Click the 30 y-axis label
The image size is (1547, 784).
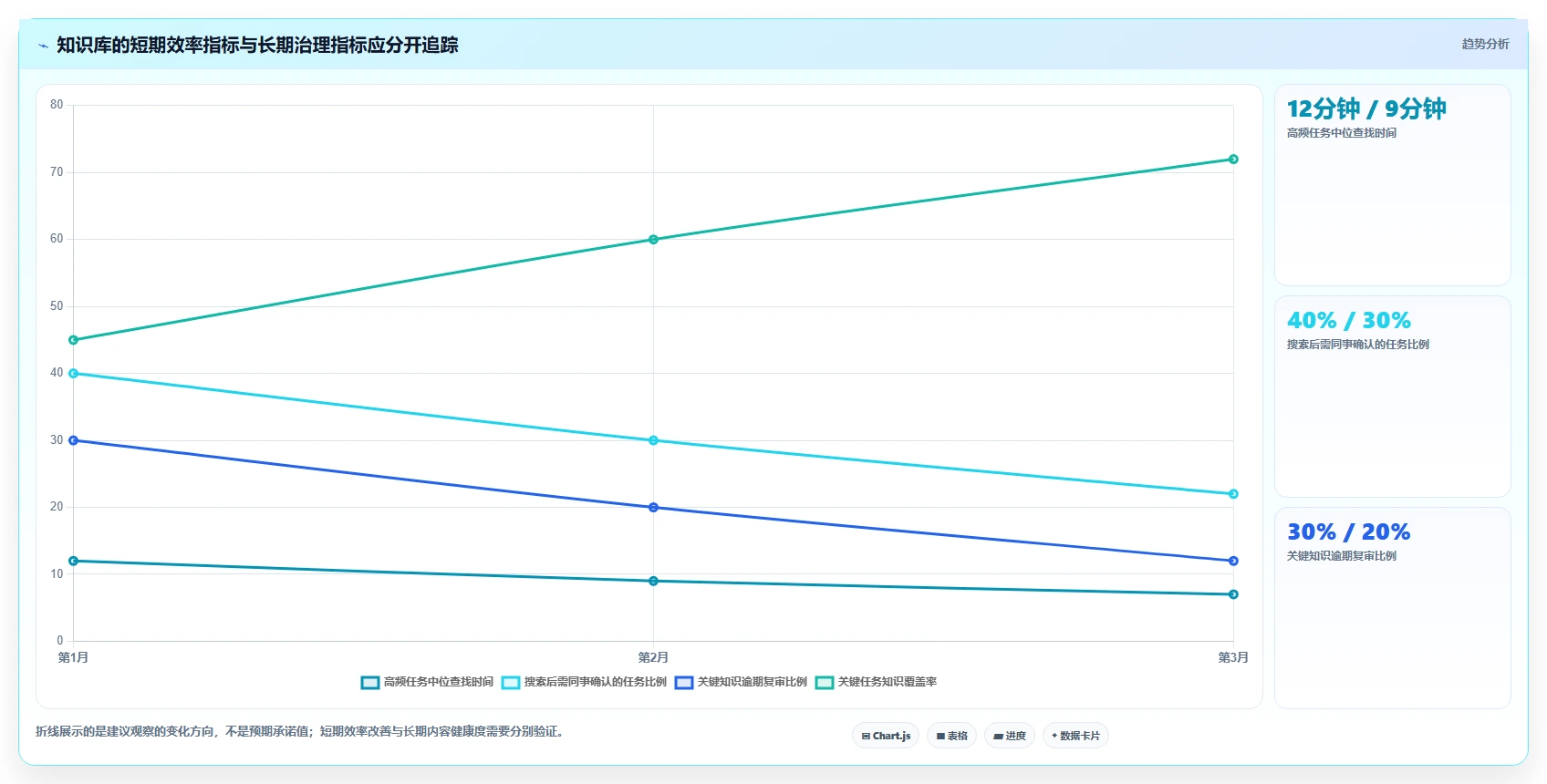click(x=57, y=440)
